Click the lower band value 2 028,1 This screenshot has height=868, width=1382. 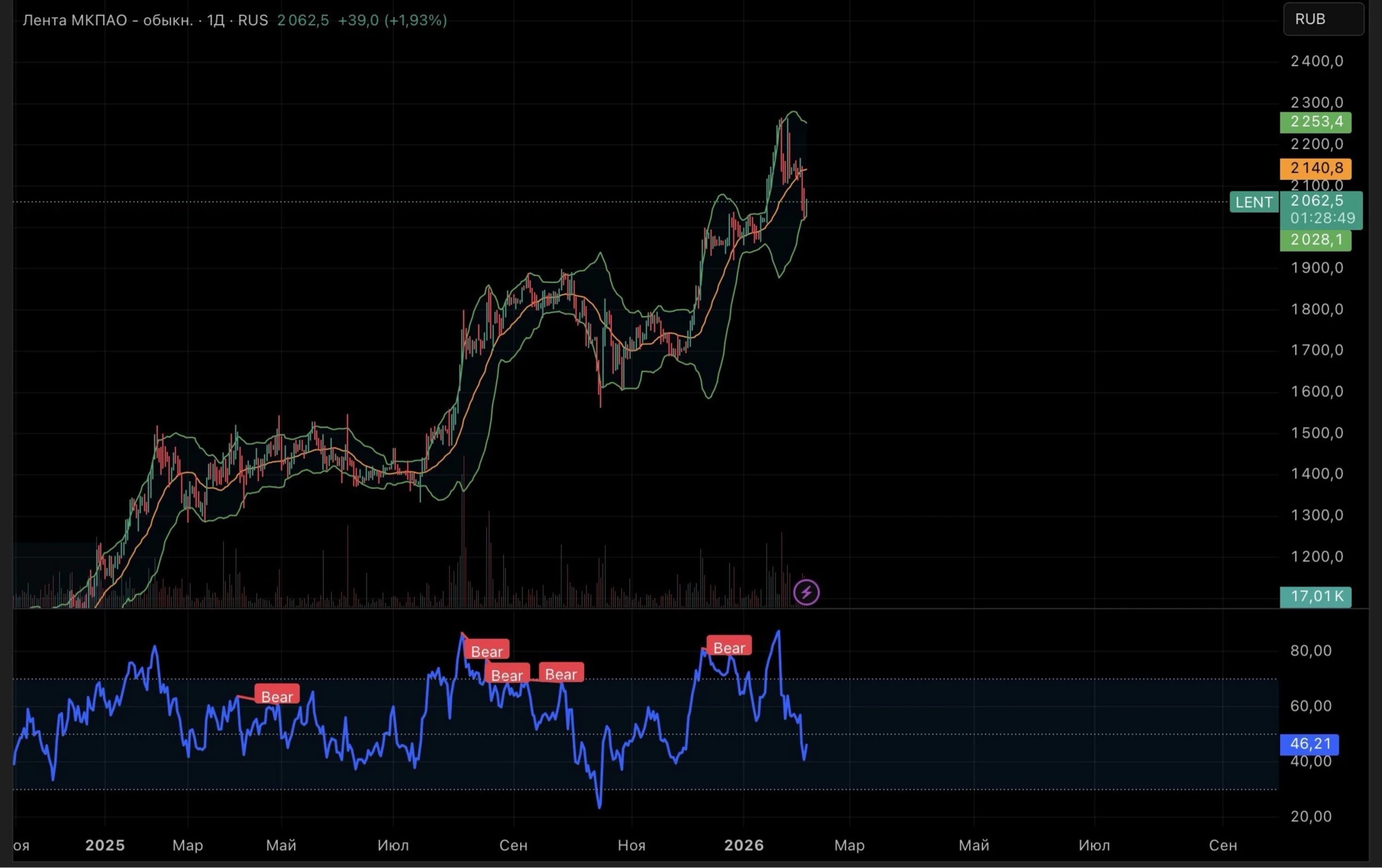1315,240
